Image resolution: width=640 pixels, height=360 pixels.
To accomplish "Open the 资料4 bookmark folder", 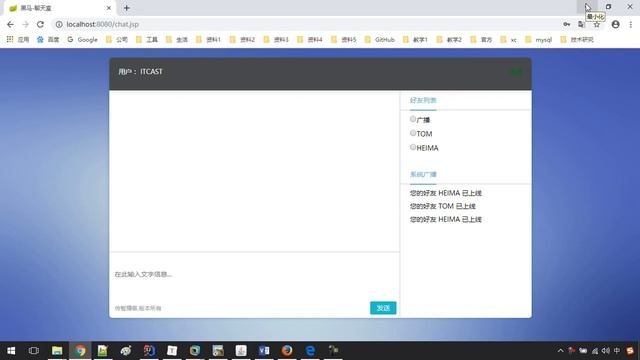I will point(310,40).
